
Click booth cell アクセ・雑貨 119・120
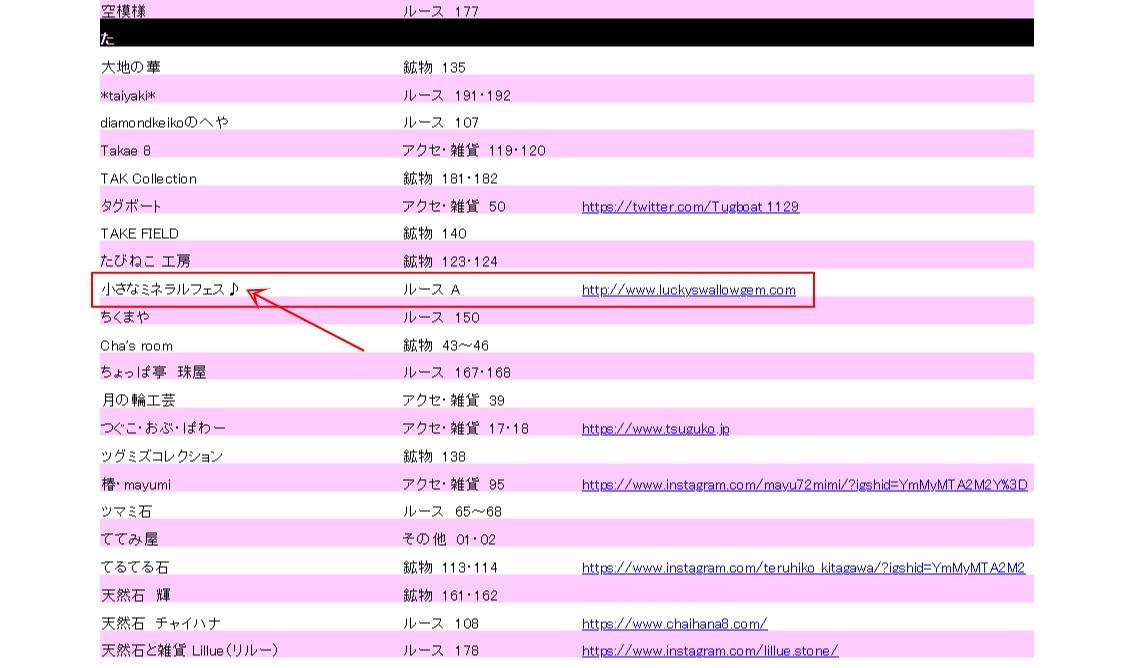coord(474,151)
